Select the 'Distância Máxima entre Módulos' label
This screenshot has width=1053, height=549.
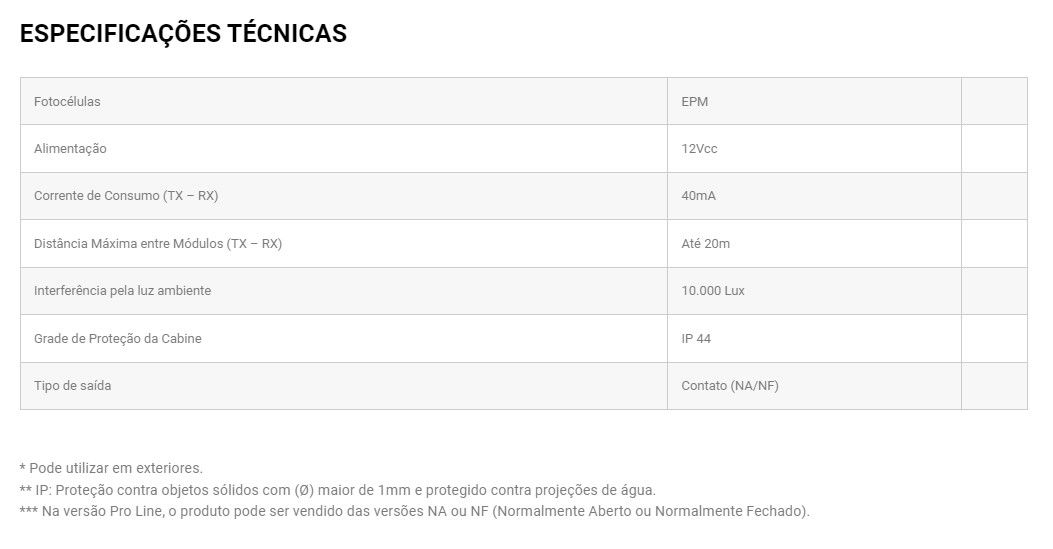158,244
